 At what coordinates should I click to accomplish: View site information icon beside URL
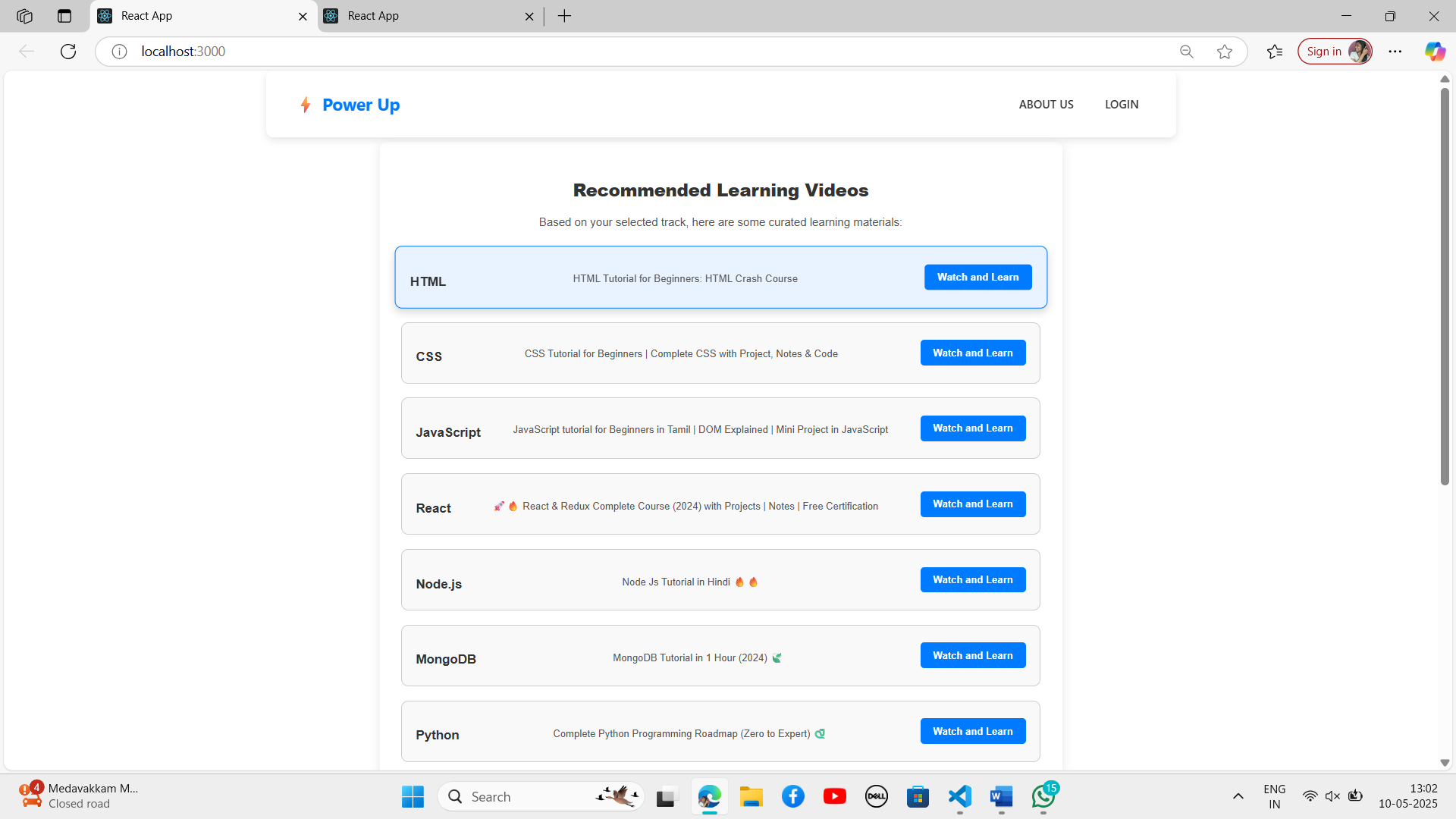[119, 52]
